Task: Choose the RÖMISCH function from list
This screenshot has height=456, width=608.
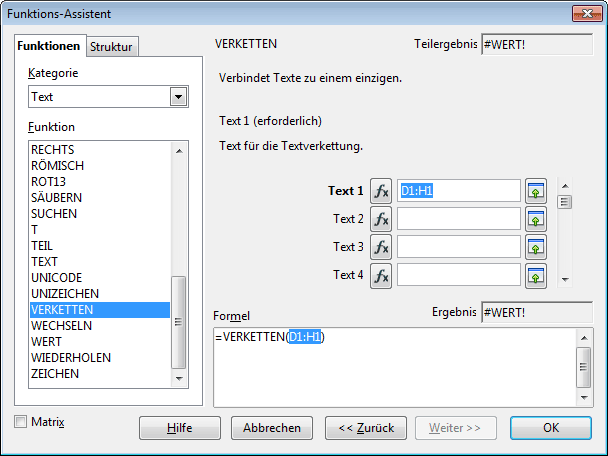Action: tap(58, 166)
